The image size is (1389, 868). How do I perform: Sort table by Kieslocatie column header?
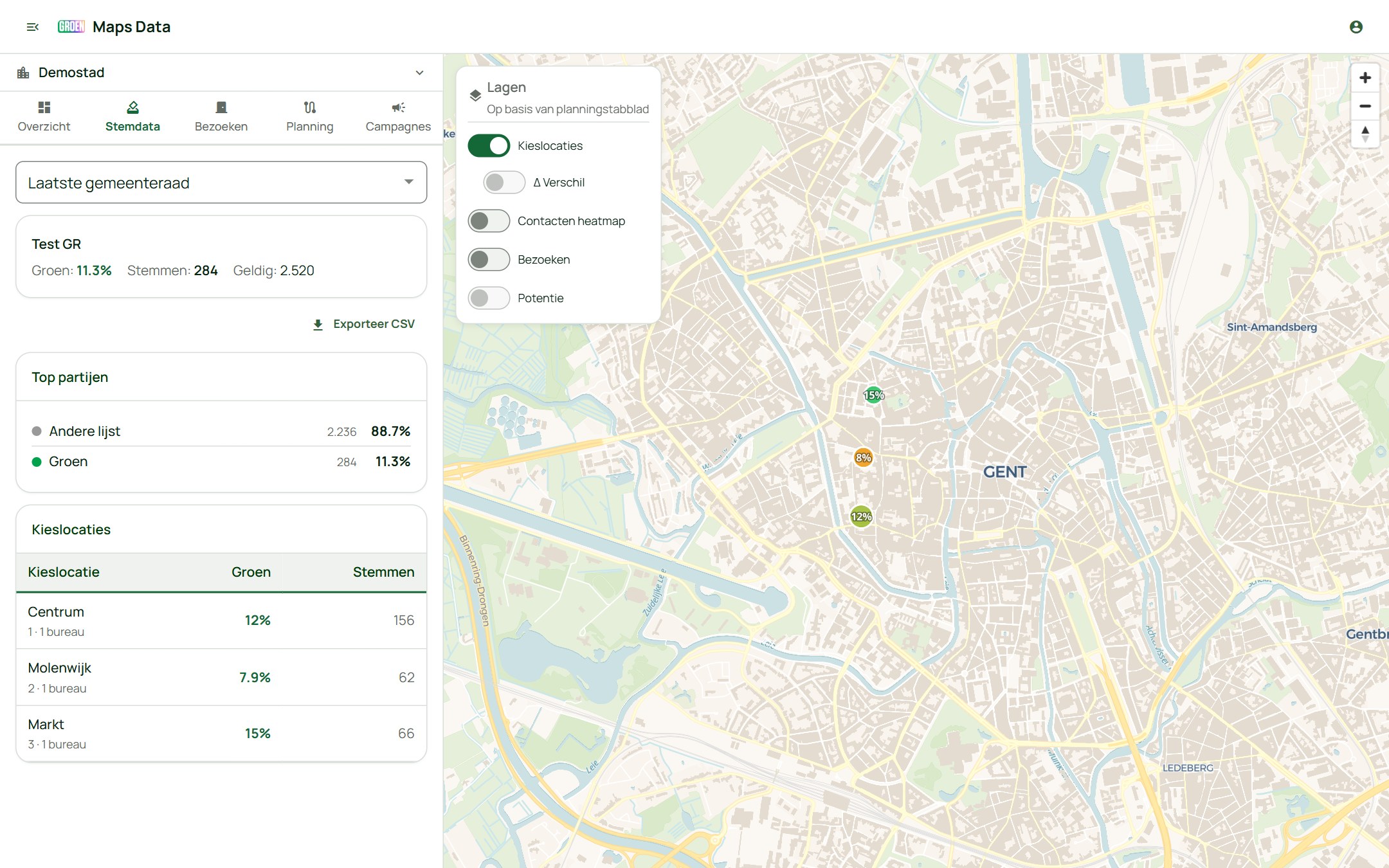coord(64,572)
